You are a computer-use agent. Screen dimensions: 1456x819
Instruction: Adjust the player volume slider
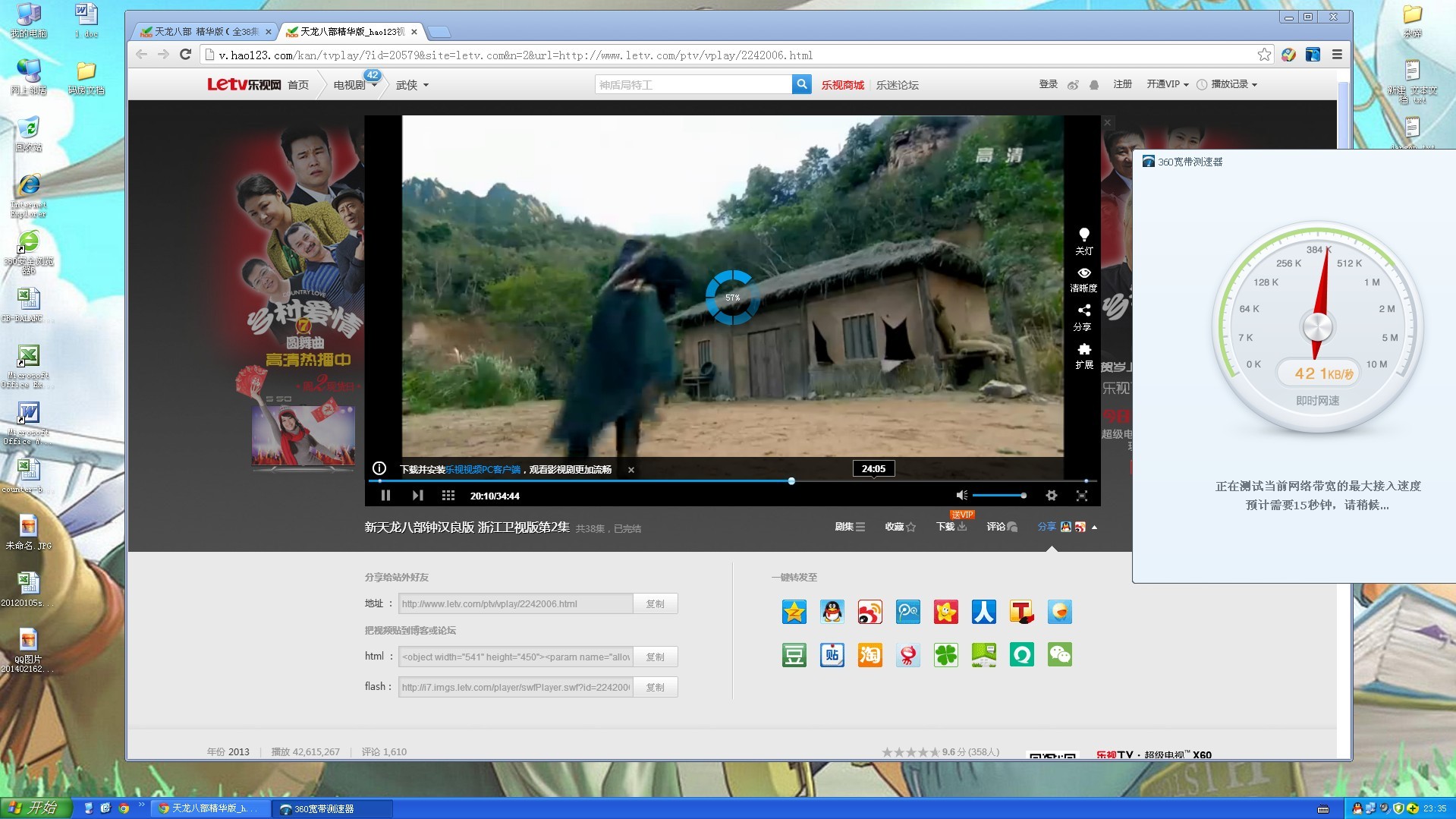pyautogui.click(x=999, y=496)
